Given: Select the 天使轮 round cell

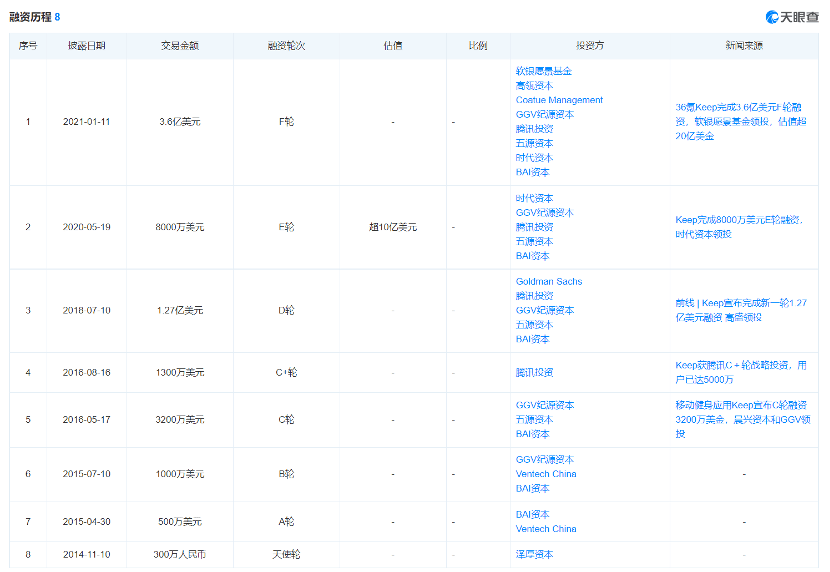Looking at the screenshot, I should coord(286,555).
